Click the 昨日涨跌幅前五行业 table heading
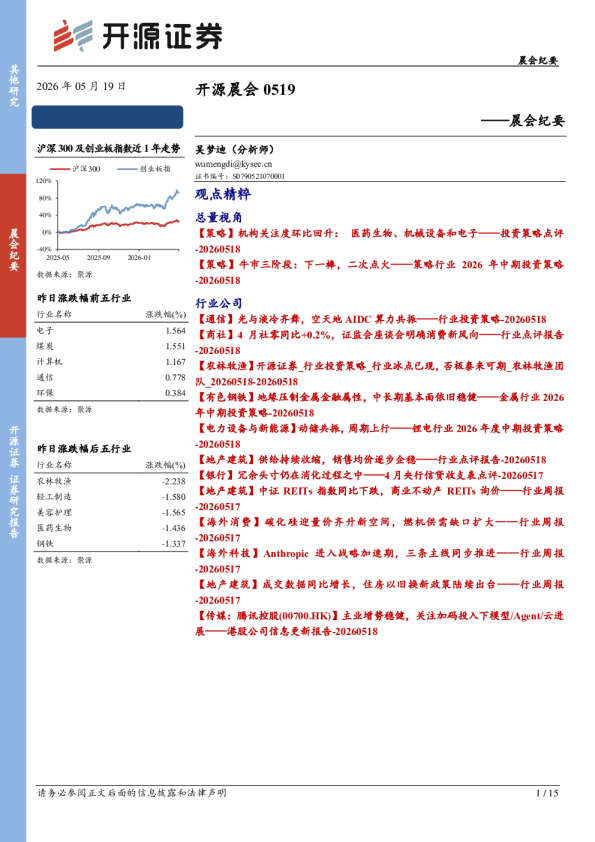This screenshot has height=842, width=595. (84, 298)
